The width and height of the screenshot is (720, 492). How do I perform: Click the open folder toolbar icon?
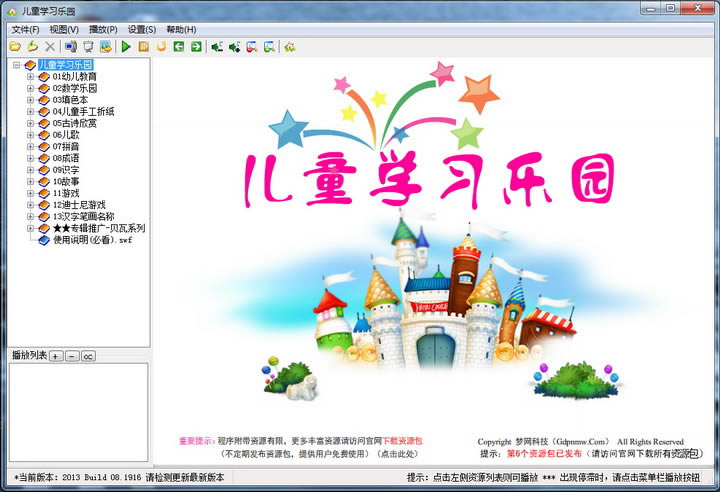point(15,46)
